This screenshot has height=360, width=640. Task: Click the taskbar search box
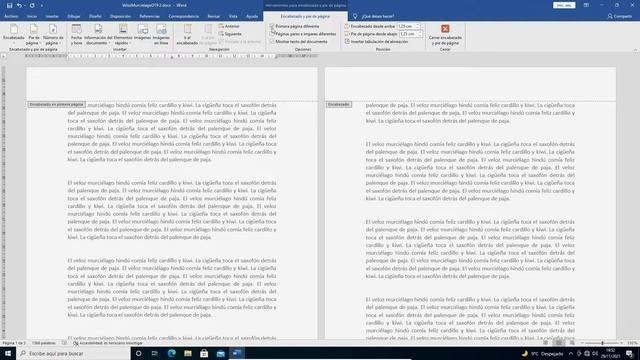point(73,353)
